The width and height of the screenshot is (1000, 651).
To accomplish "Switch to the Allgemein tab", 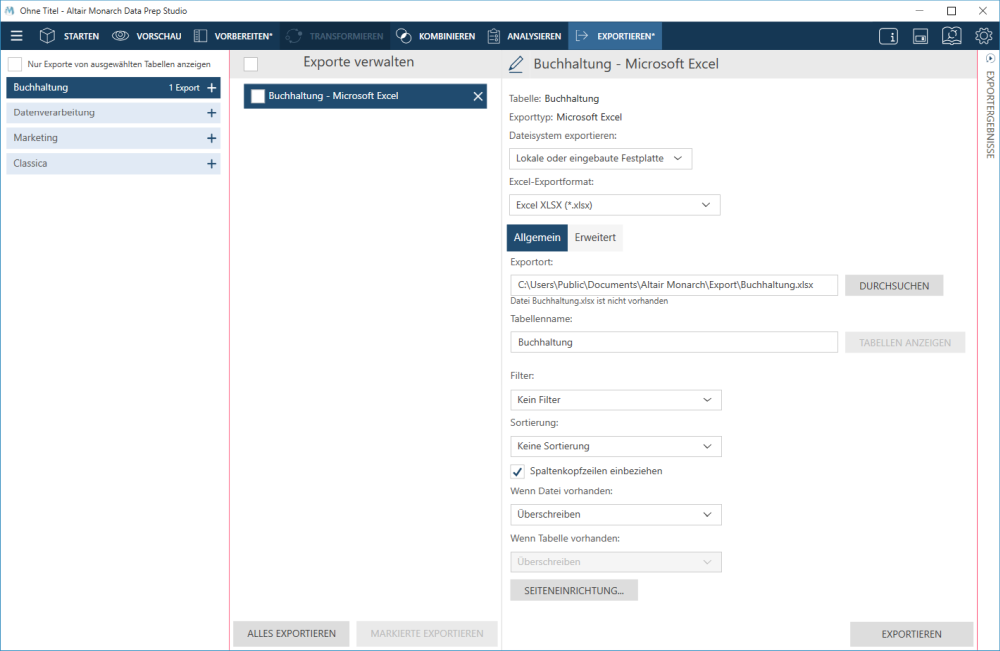I will coord(537,237).
